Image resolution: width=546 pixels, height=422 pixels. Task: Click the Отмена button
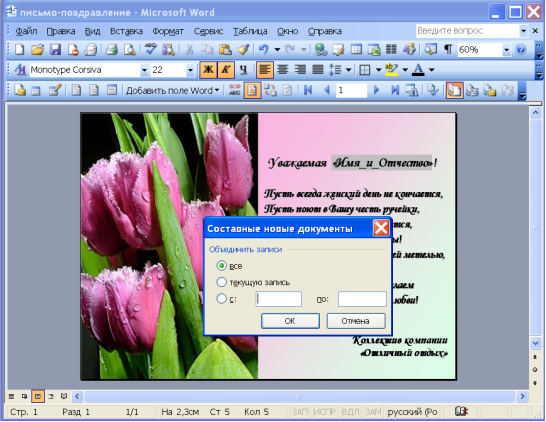[356, 321]
